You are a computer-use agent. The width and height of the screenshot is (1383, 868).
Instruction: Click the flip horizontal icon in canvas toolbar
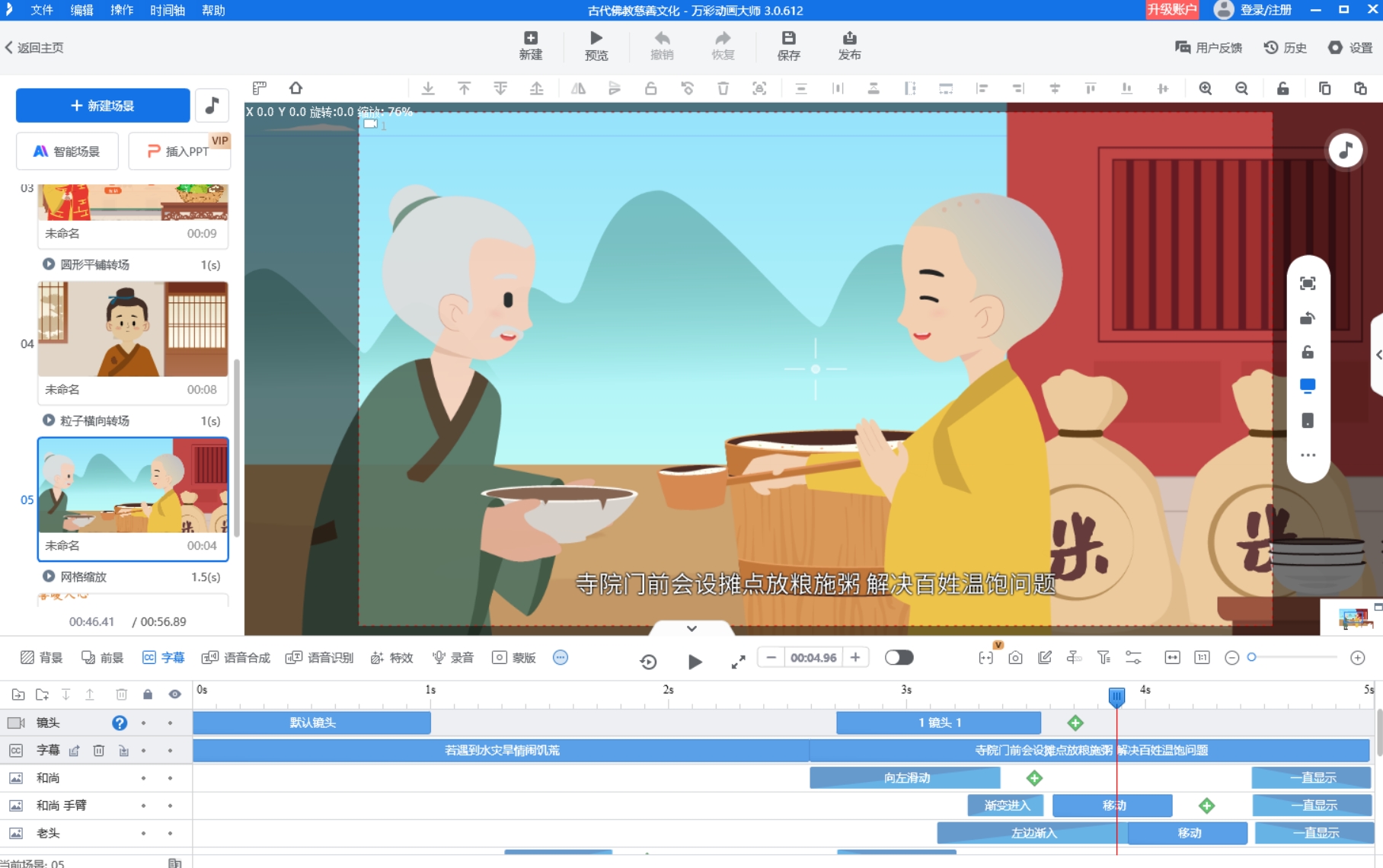click(x=578, y=88)
